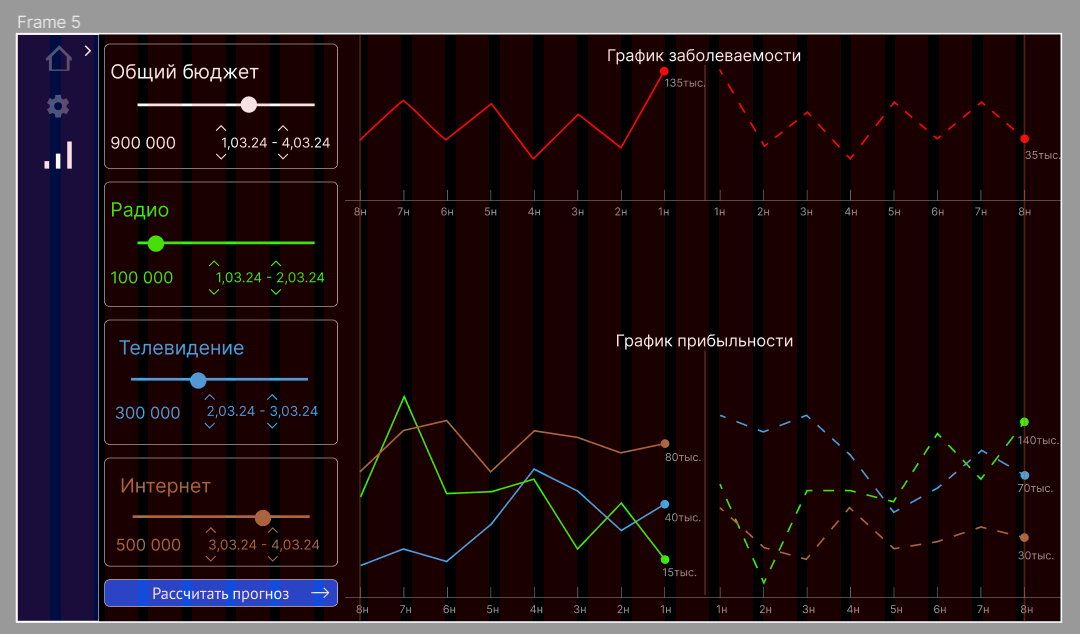Click the brown Интернет slider knob
The image size is (1080, 634).
[263, 517]
